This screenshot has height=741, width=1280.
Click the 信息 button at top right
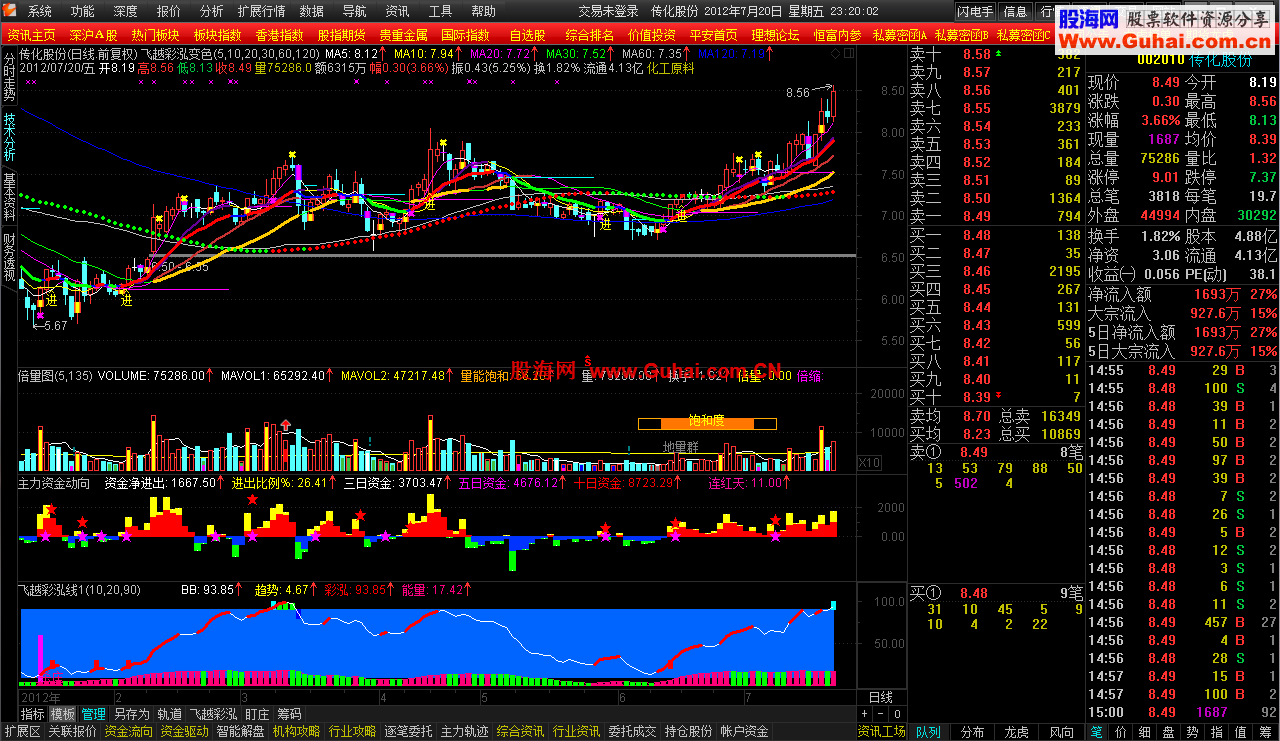[1015, 12]
